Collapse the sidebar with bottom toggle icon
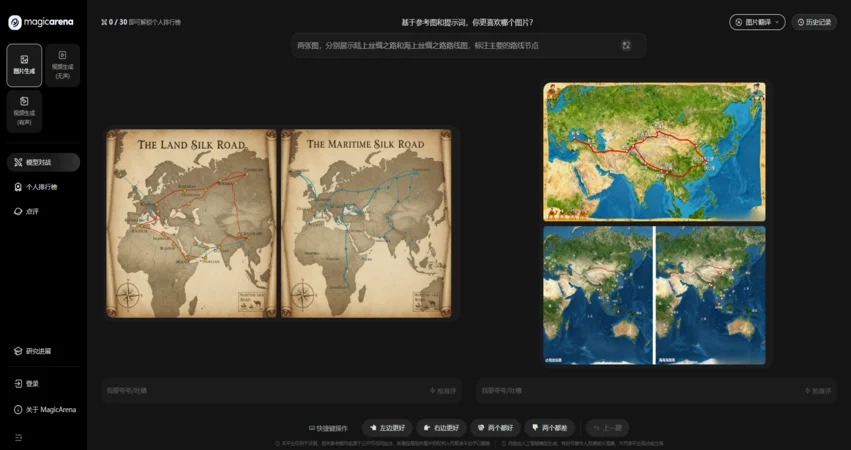 tap(18, 437)
